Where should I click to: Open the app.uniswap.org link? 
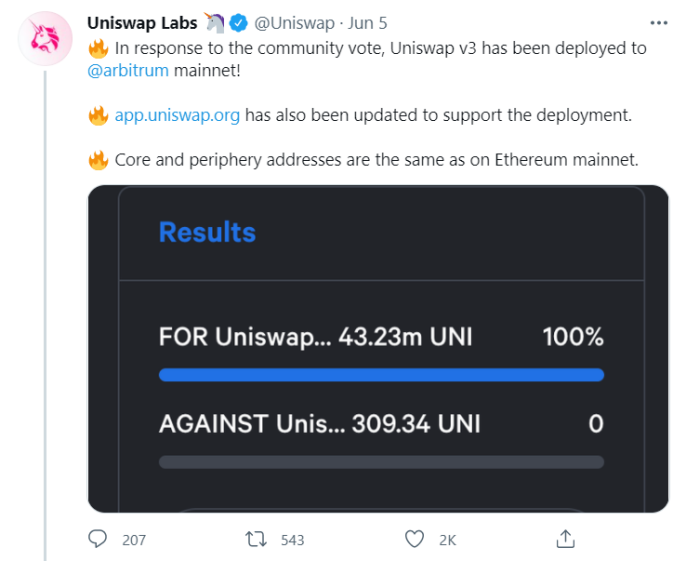pyautogui.click(x=177, y=114)
